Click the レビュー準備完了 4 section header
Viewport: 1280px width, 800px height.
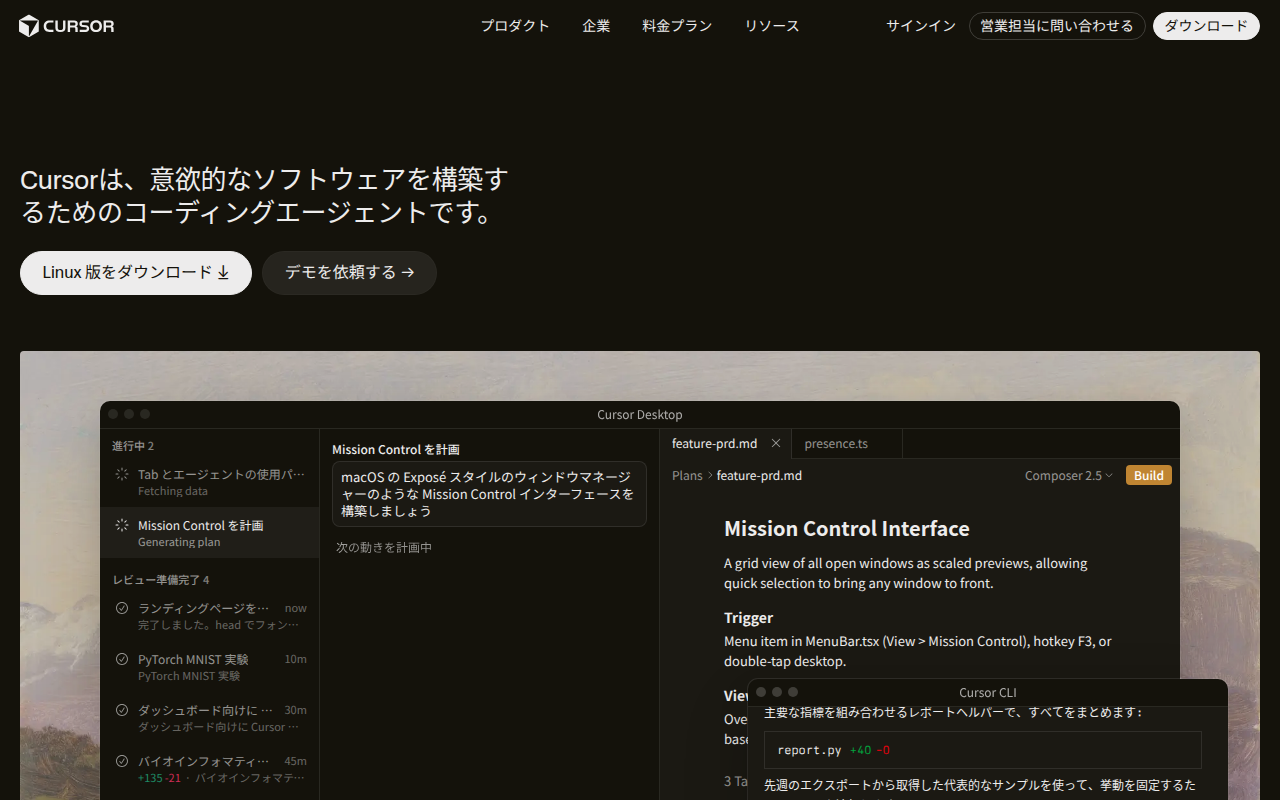coord(161,580)
